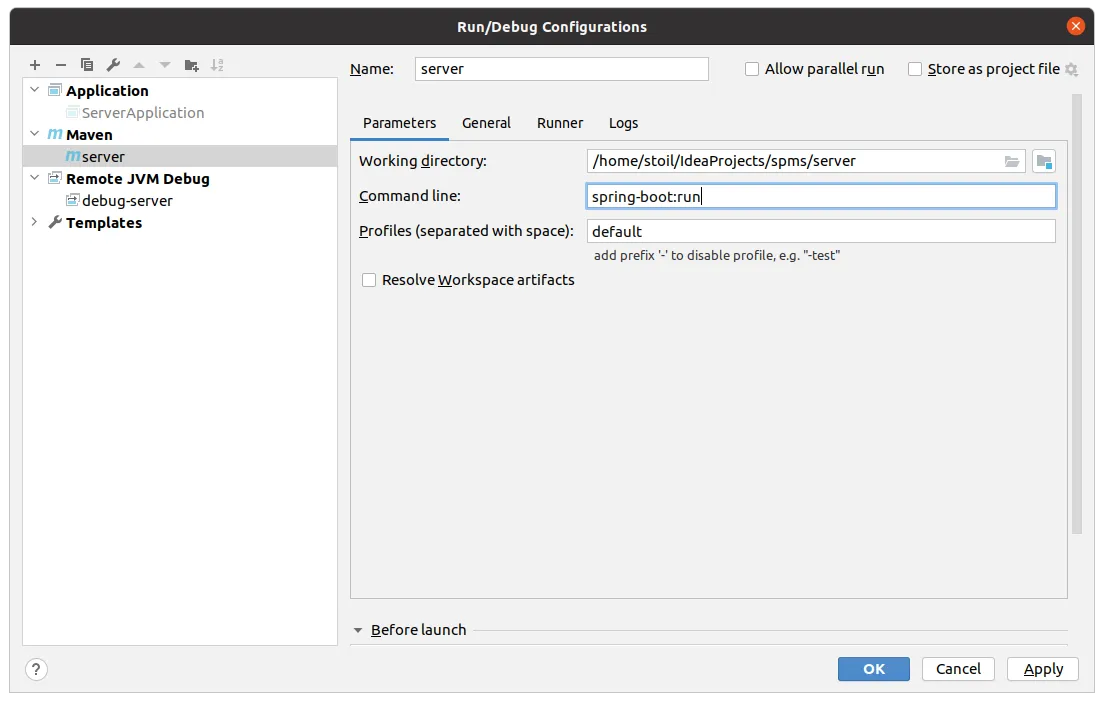Click the Profiles input field
This screenshot has width=1104, height=702.
(x=821, y=231)
